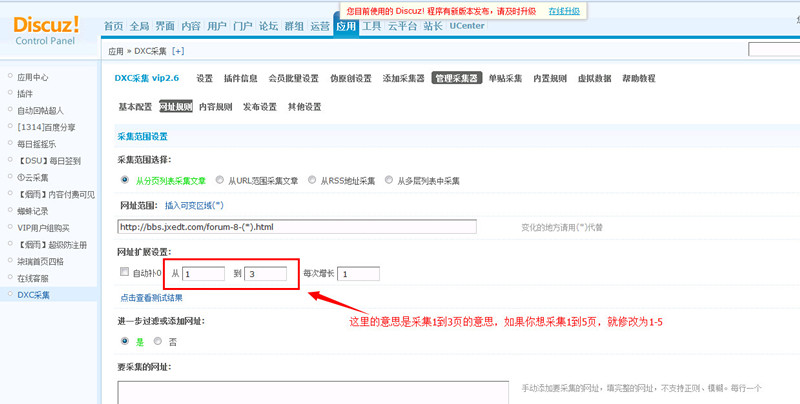Switch to the 内容规则 sub-tab
800x404 pixels.
click(x=215, y=107)
